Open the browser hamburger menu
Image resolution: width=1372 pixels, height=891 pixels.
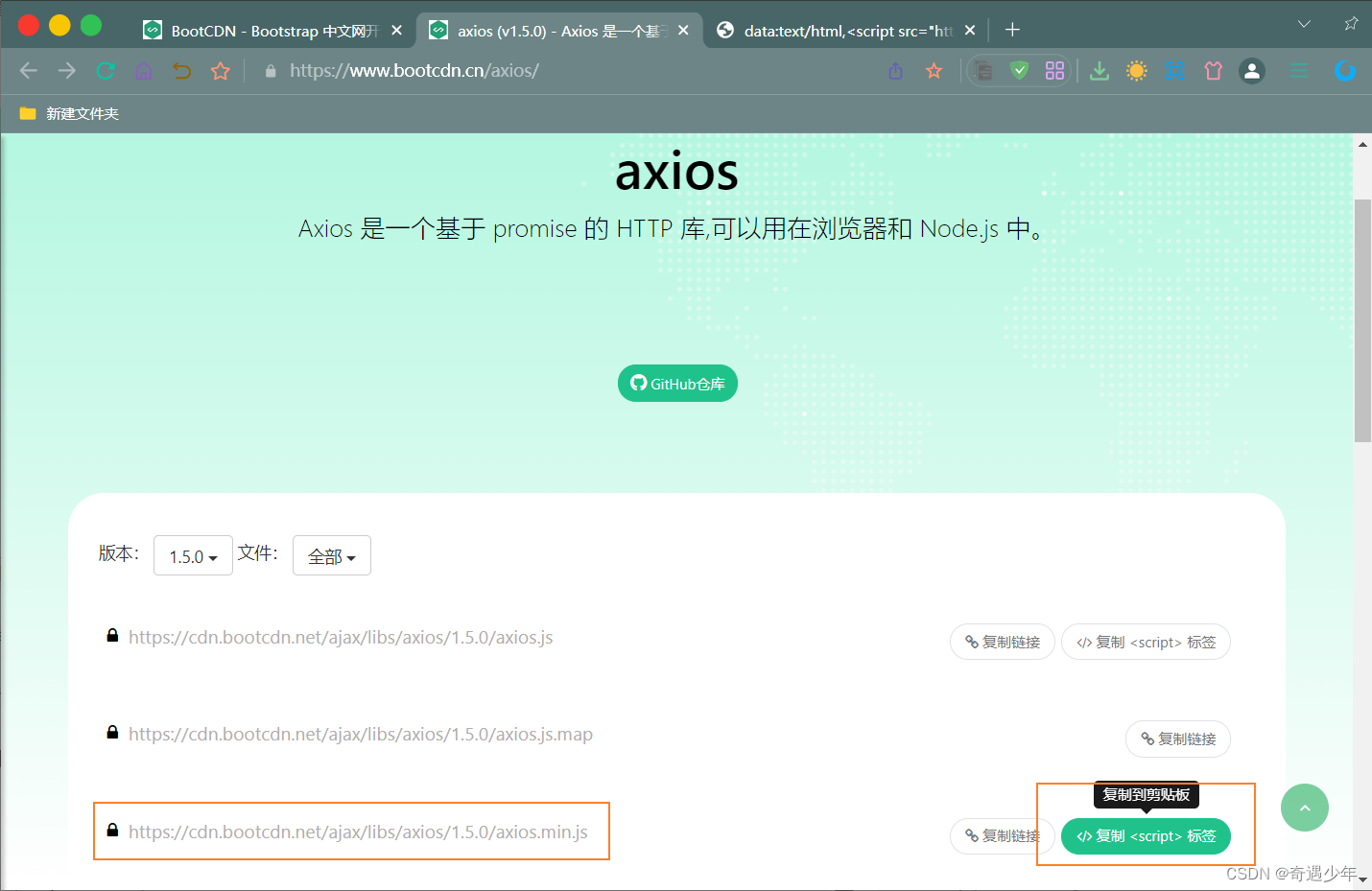1299,71
